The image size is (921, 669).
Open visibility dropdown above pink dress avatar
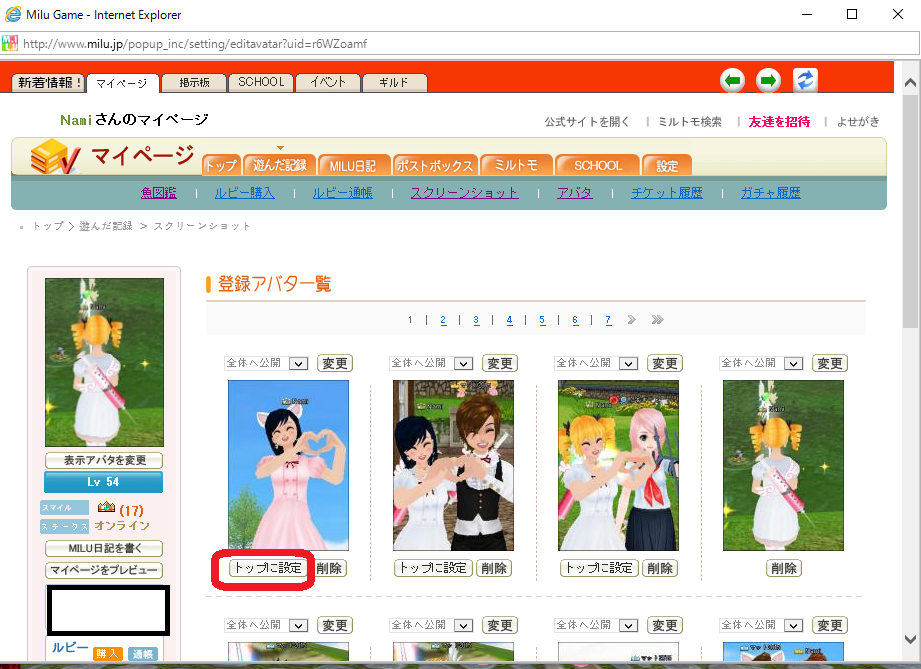(266, 364)
